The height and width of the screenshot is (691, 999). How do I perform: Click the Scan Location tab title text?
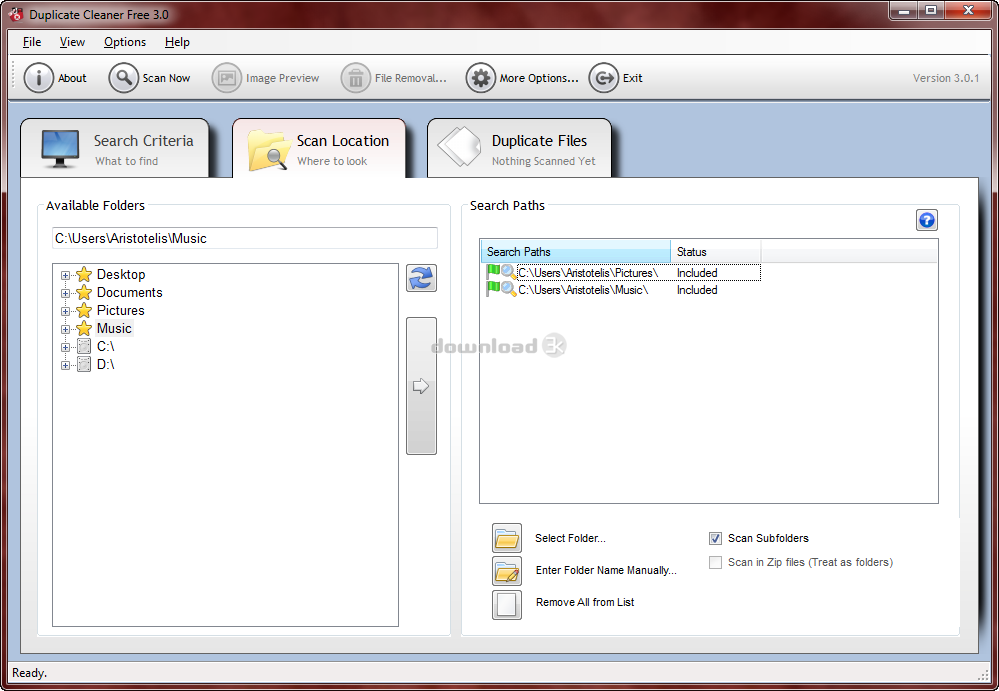coord(343,141)
